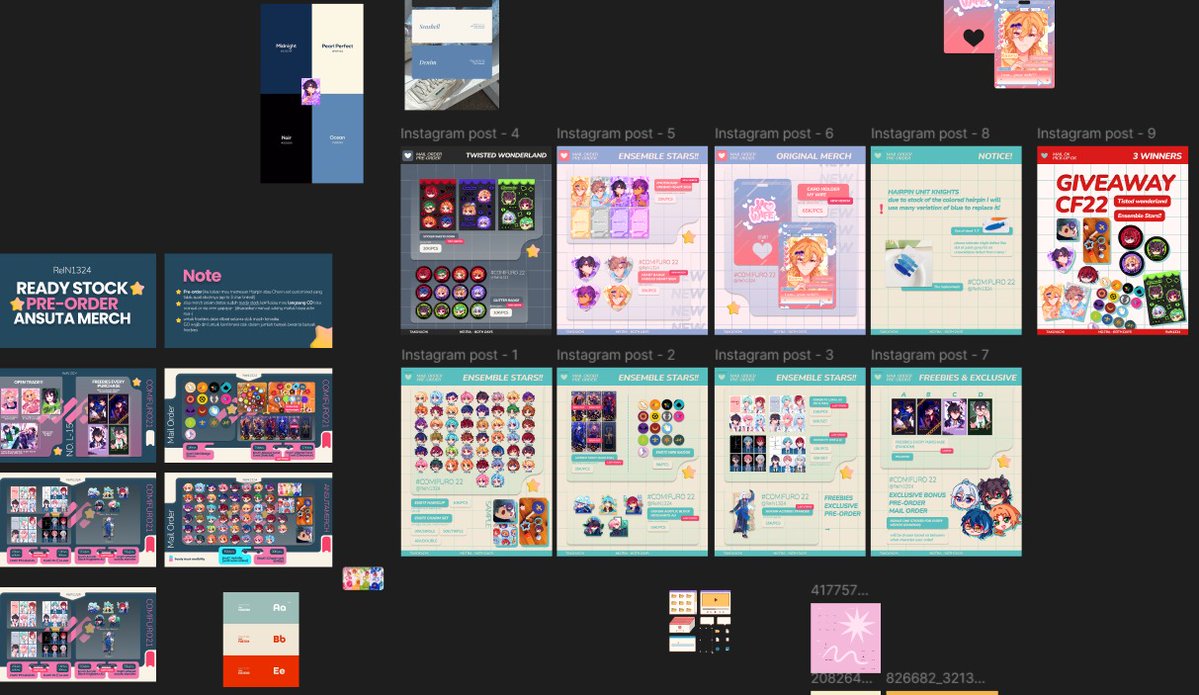Click the yellow star on the Note banner
The image size is (1199, 695).
[x=322, y=336]
